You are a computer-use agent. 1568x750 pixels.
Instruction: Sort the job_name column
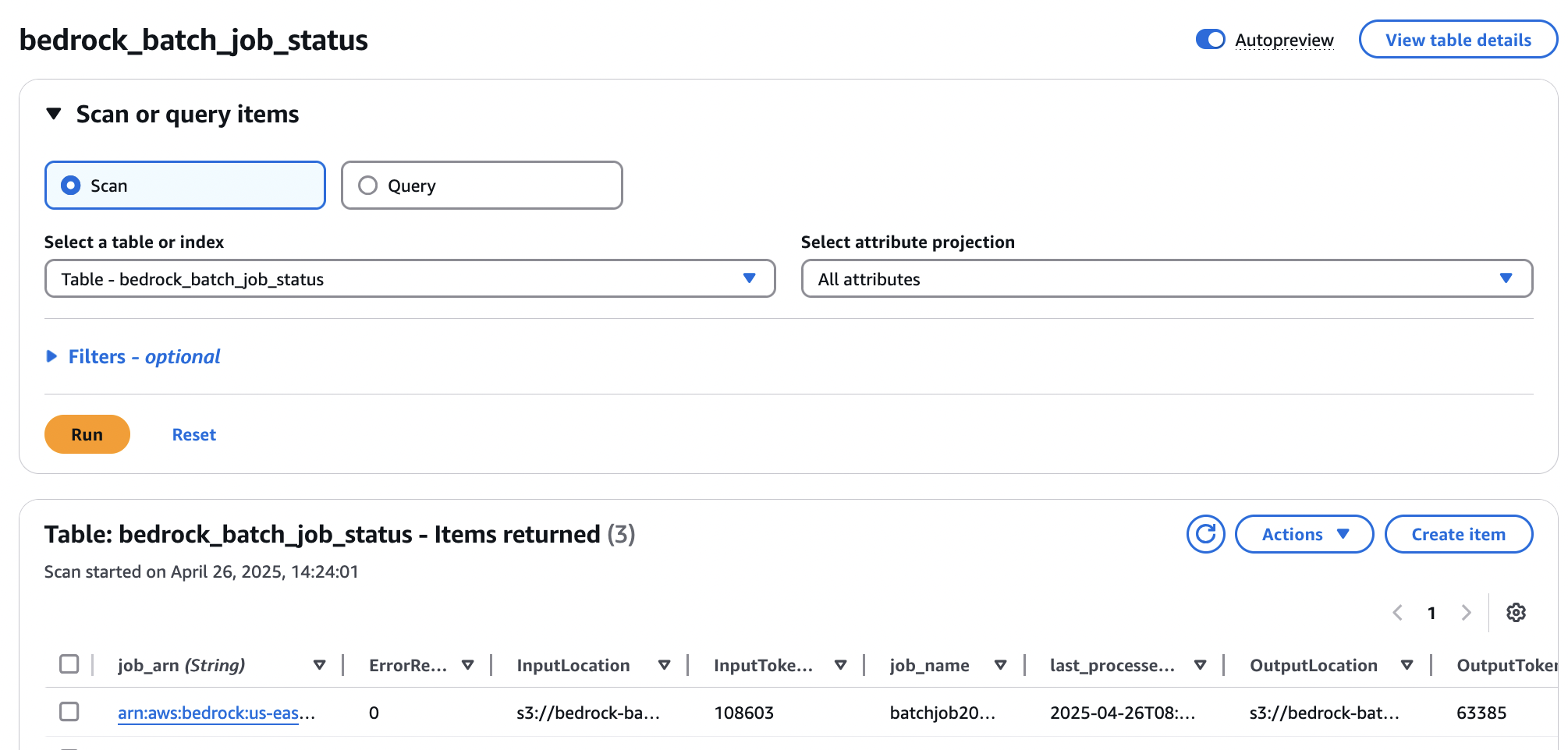[x=1001, y=665]
